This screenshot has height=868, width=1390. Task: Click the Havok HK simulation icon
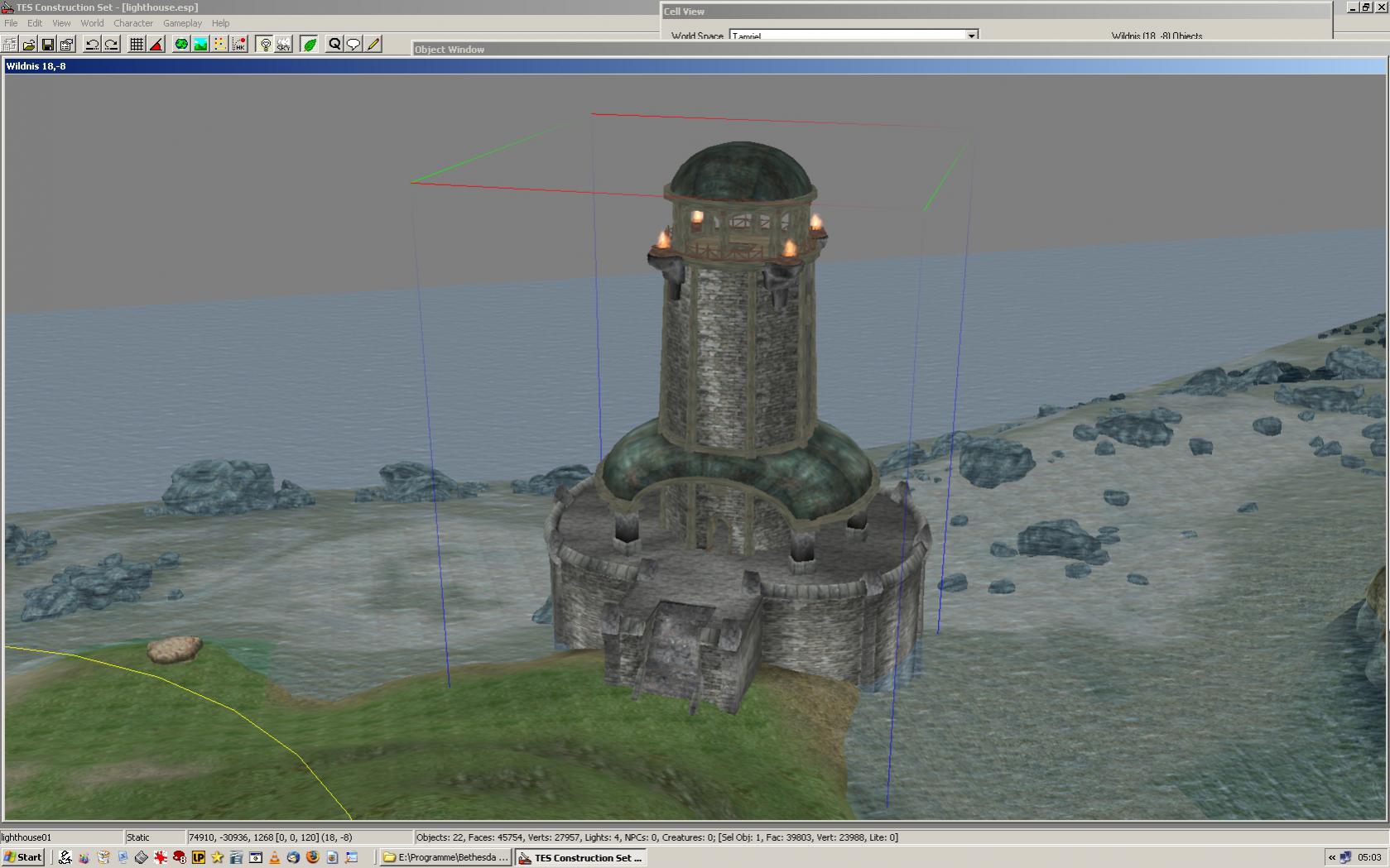(239, 45)
